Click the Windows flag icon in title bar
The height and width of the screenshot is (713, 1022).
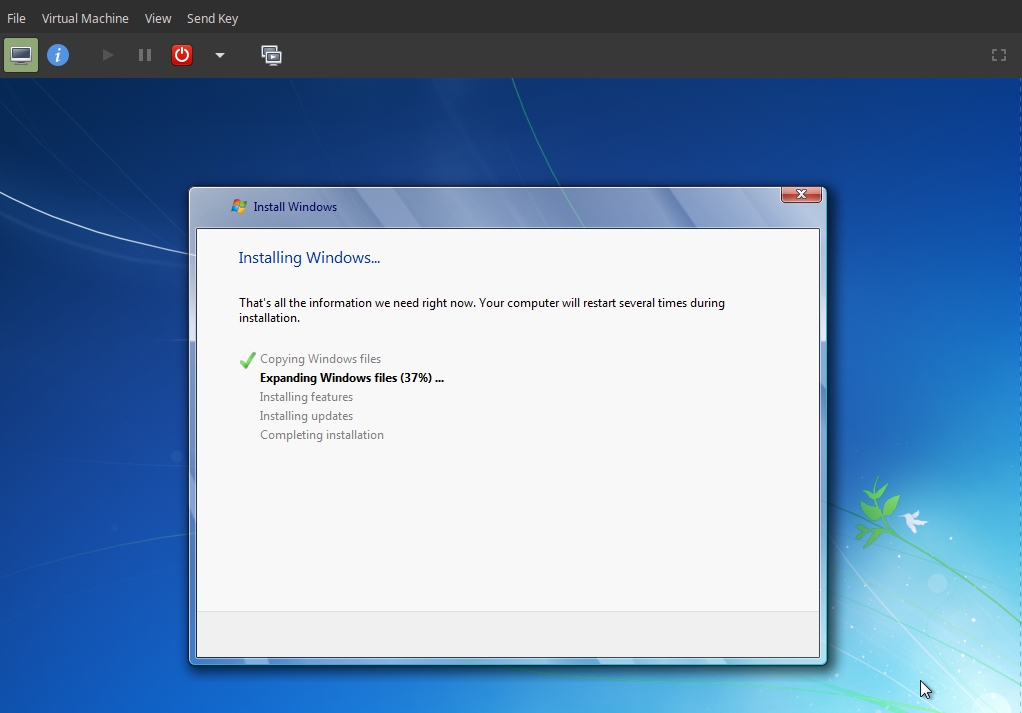(x=239, y=207)
